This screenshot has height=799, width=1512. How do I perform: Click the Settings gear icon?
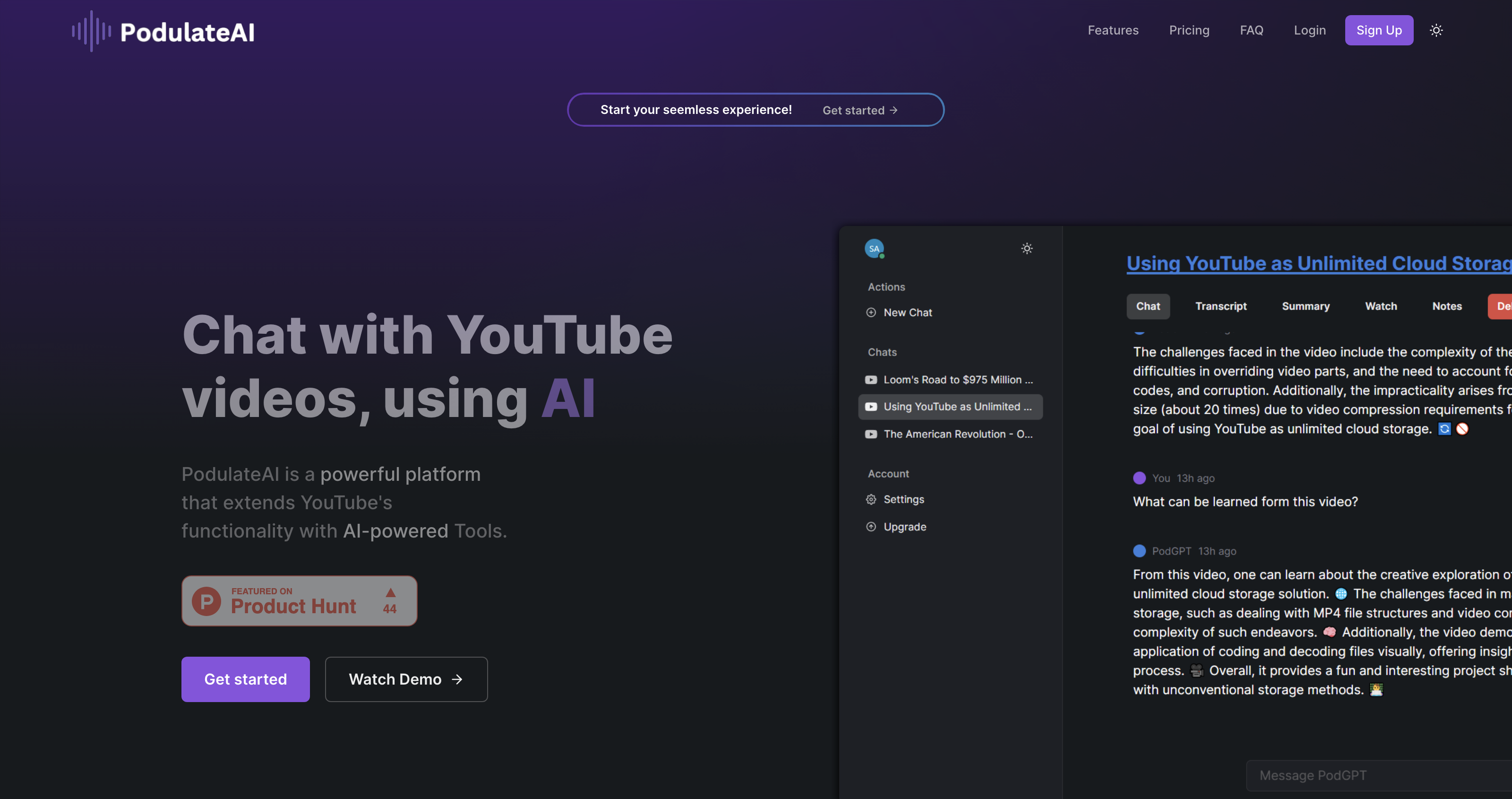871,499
